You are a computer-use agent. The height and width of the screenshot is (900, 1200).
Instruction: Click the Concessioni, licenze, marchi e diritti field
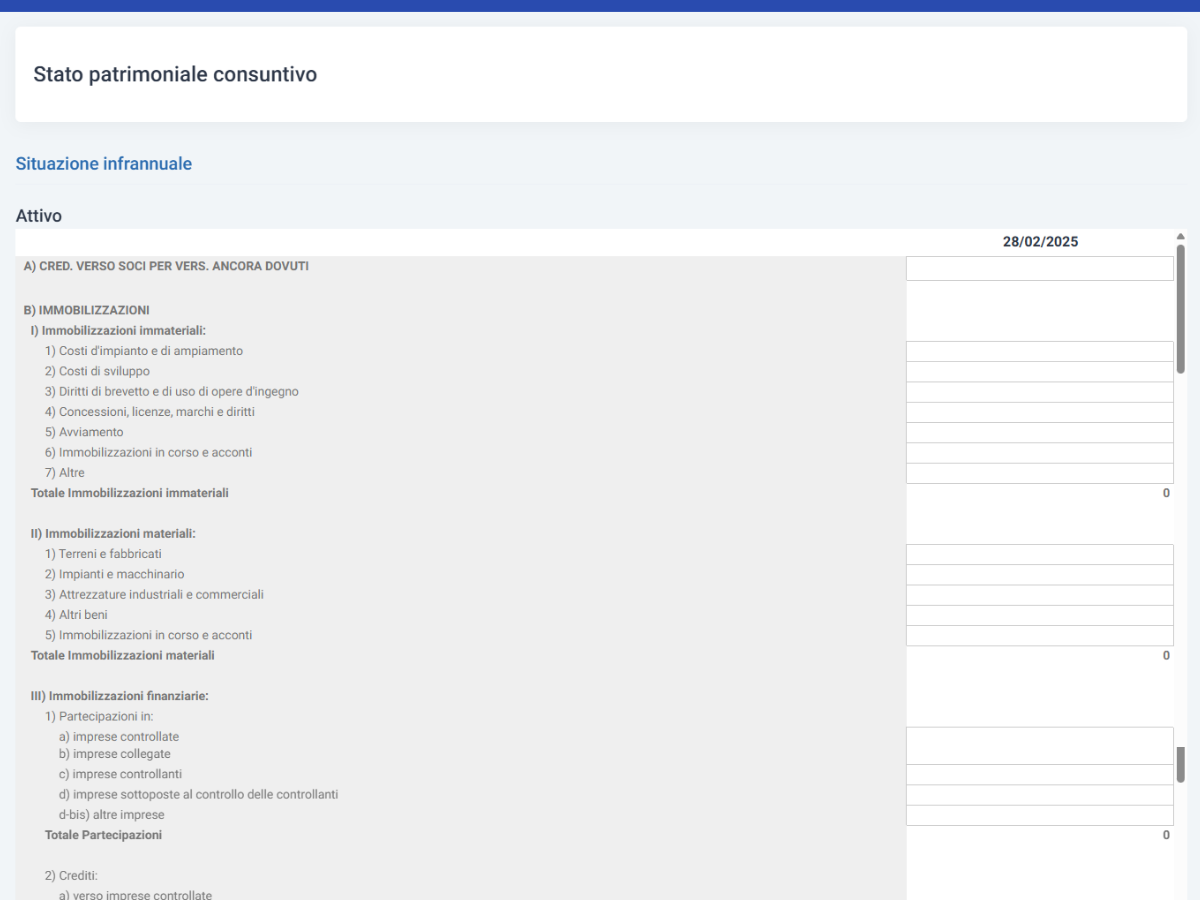click(x=1039, y=412)
